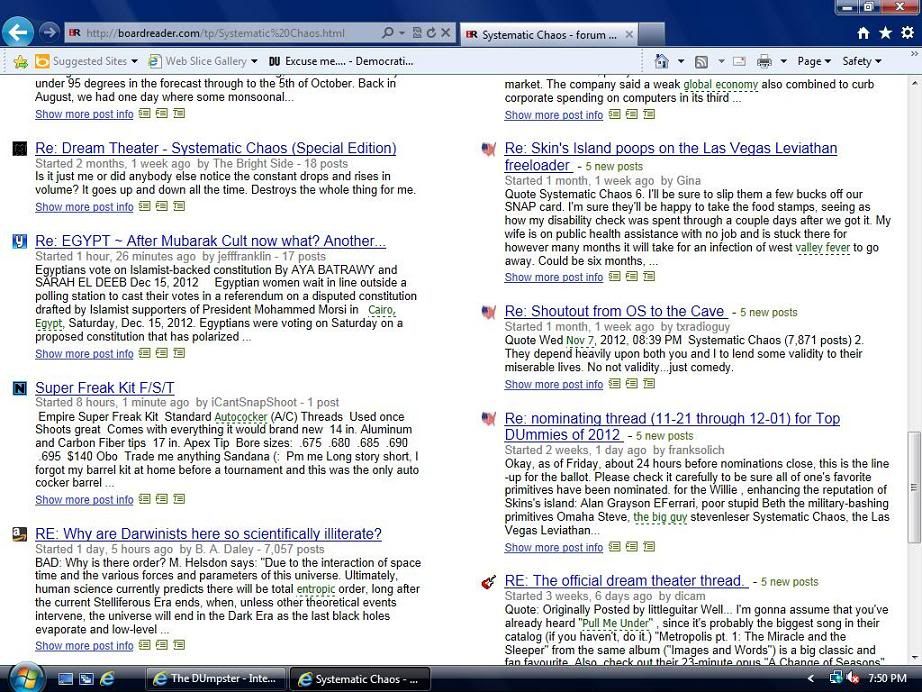Open Why are Darwinists scientifically illiterate post
Image resolution: width=922 pixels, height=692 pixels.
(208, 534)
